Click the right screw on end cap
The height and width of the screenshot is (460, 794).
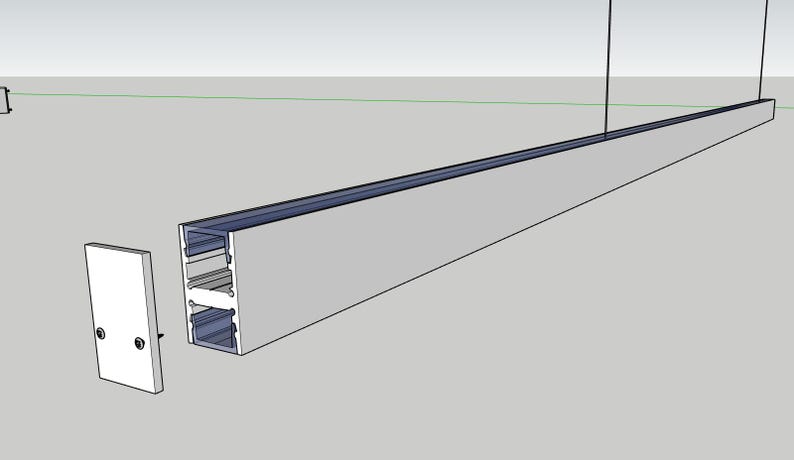[x=140, y=343]
